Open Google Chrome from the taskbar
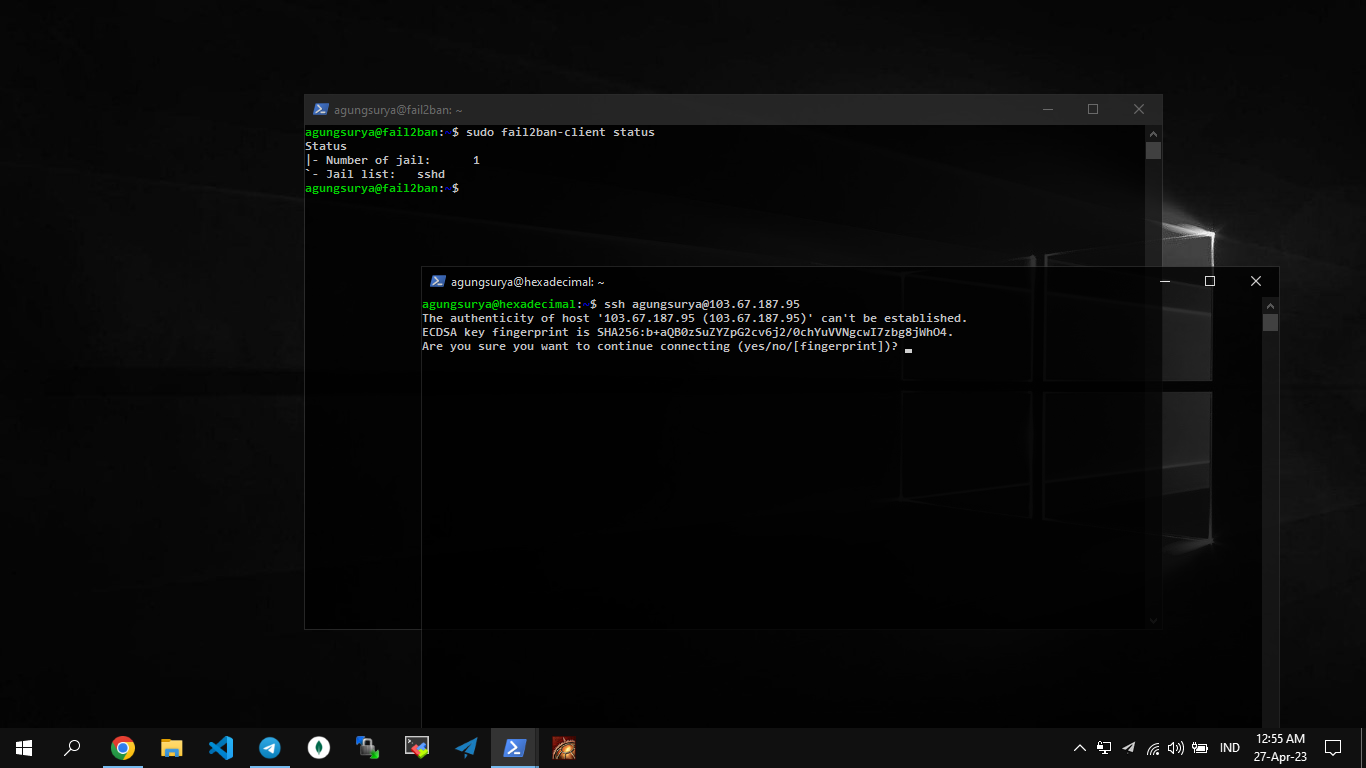The width and height of the screenshot is (1366, 768). click(123, 748)
